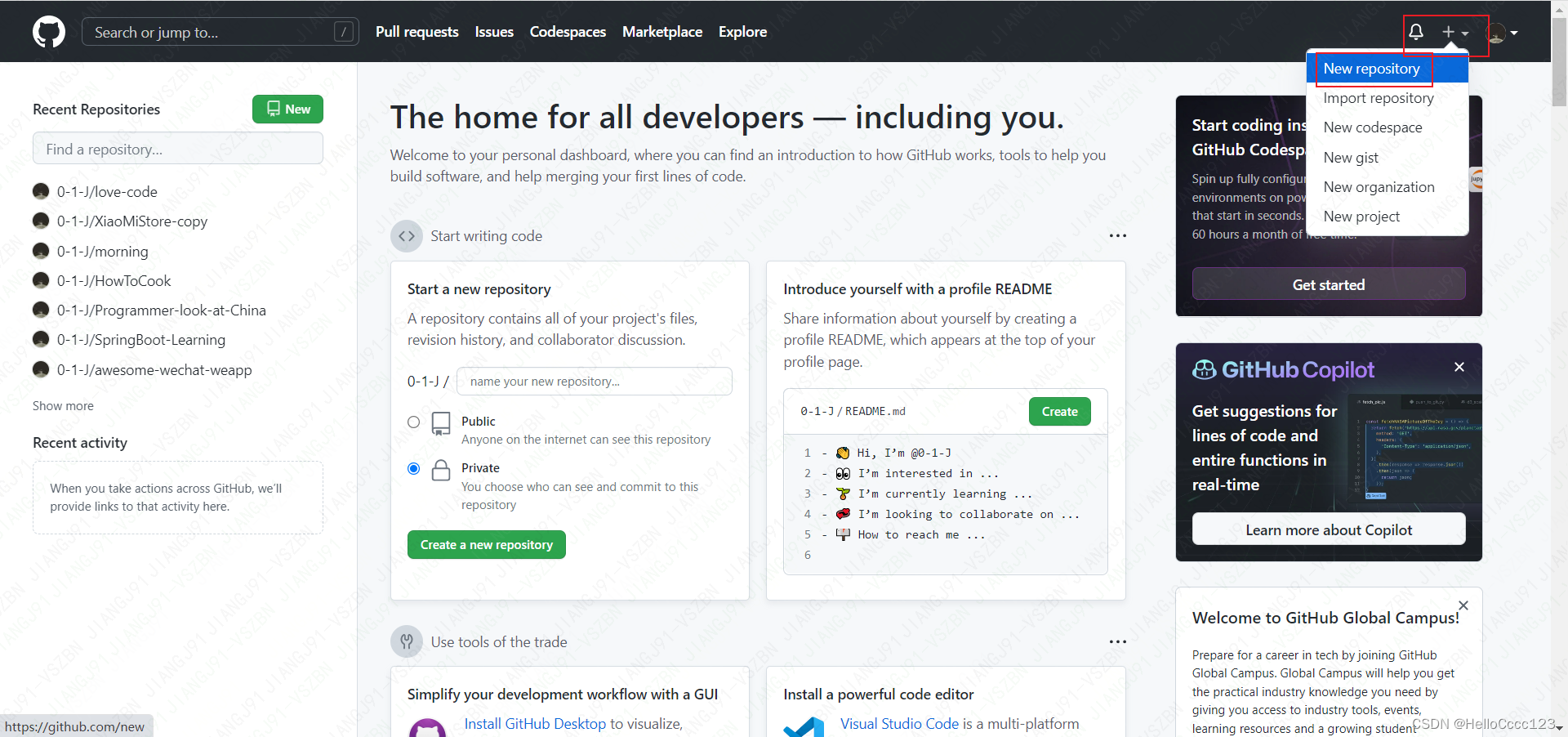Screen dimensions: 1568x737
Task: Choose Import repository from the menu
Action: 1388,98
